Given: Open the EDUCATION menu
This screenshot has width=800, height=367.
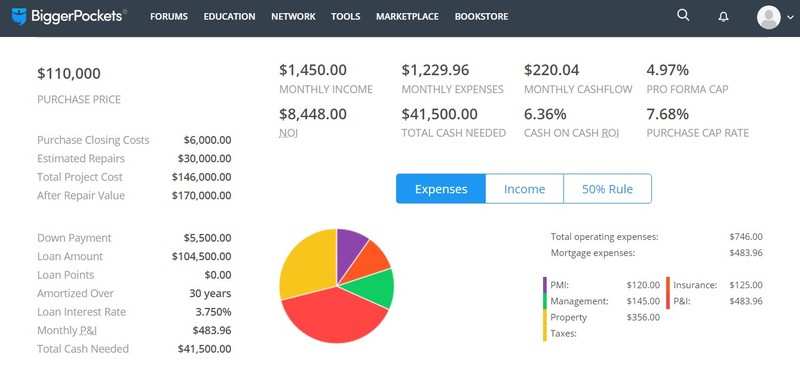Looking at the screenshot, I should pos(230,16).
